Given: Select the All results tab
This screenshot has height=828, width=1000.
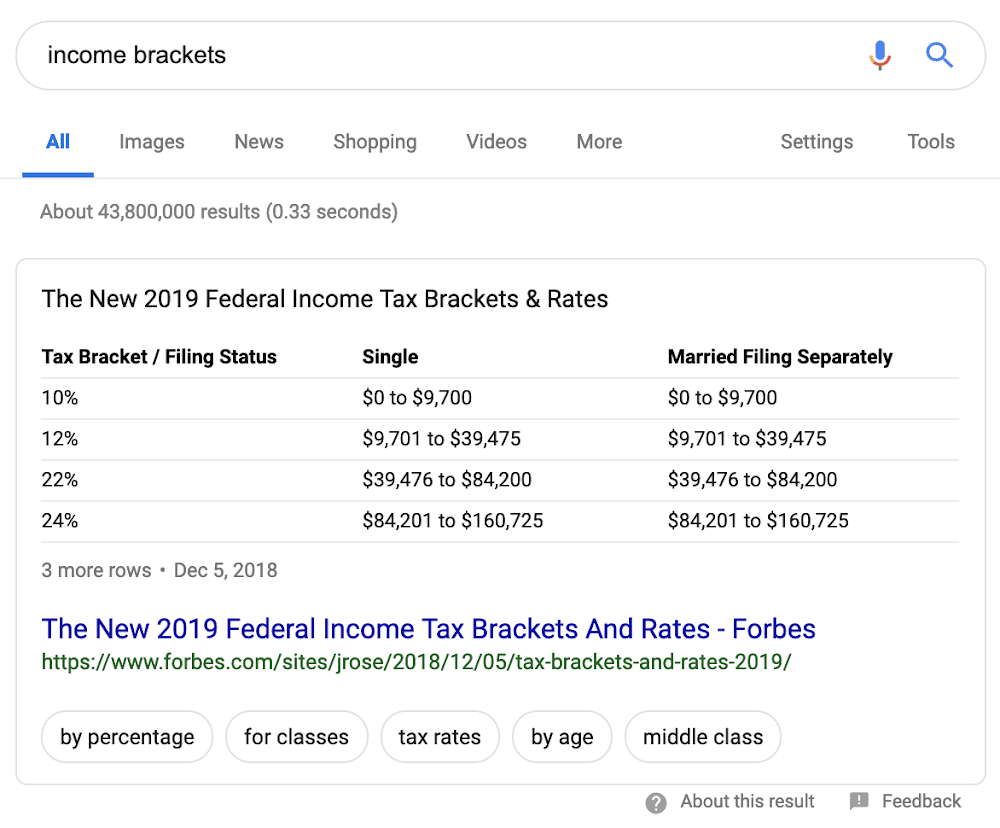Looking at the screenshot, I should (58, 142).
